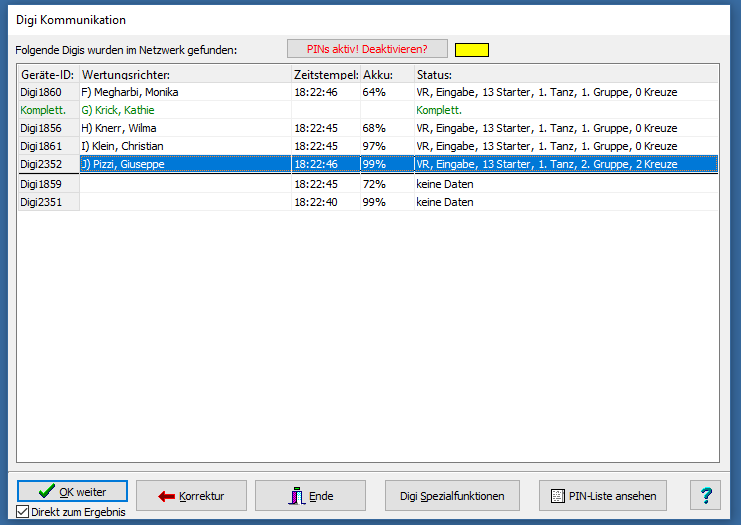Click the Ende exit door button
Viewport: 741px width, 525px height.
click(310, 495)
